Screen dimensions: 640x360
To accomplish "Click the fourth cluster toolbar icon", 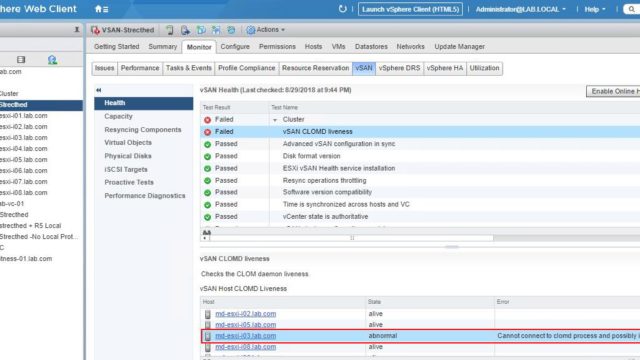I will [x=216, y=30].
